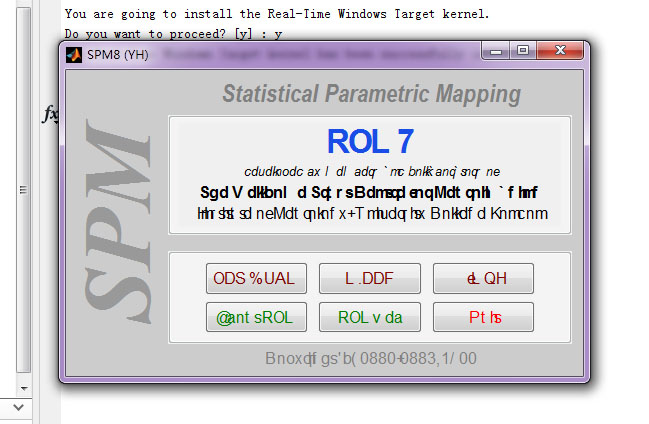The width and height of the screenshot is (649, 424).
Task: Click the italic 'cdudknodc ax' text line
Action: (x=372, y=171)
